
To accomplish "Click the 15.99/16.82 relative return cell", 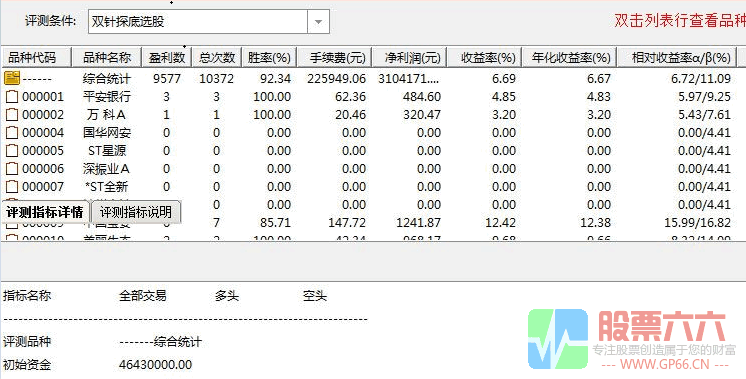I will (x=697, y=223).
